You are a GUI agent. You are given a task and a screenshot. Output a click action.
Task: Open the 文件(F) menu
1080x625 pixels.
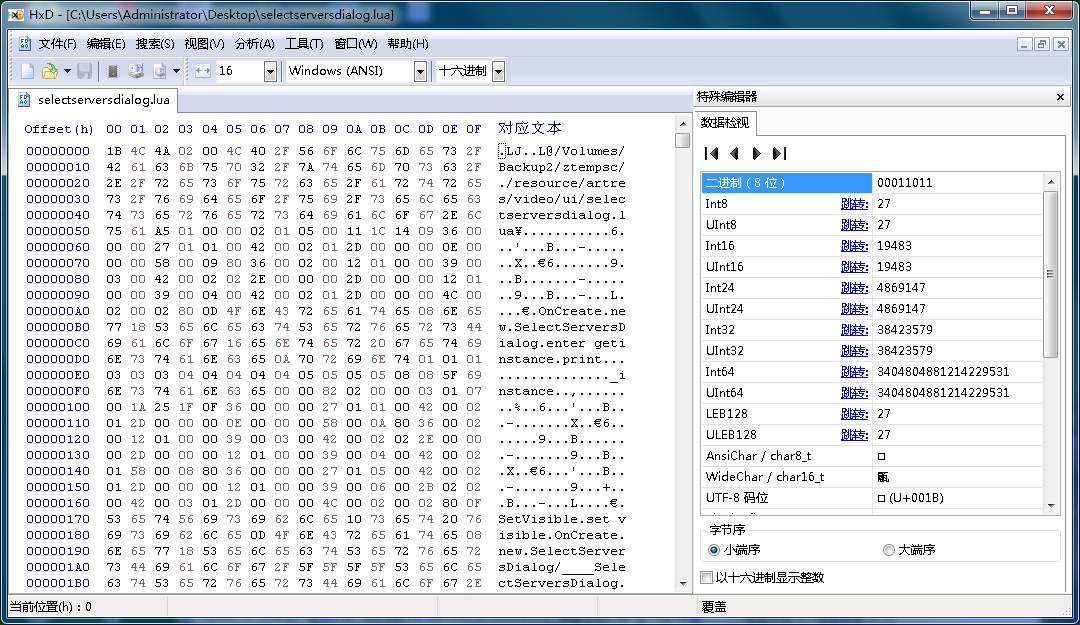click(x=57, y=44)
